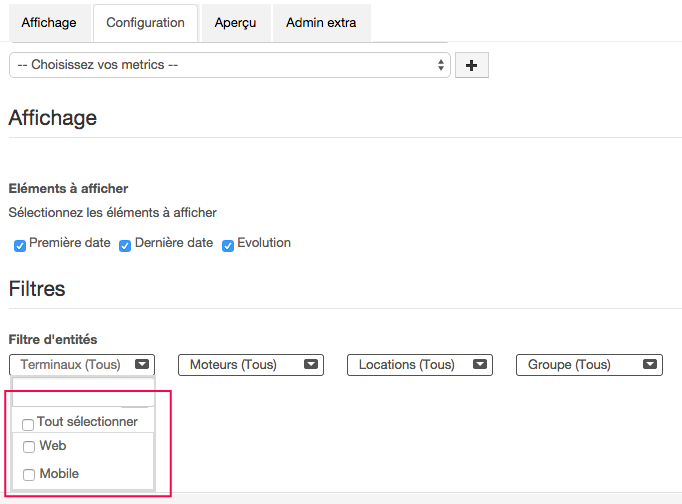
Task: Click the Filtres section heading
Action: [37, 289]
